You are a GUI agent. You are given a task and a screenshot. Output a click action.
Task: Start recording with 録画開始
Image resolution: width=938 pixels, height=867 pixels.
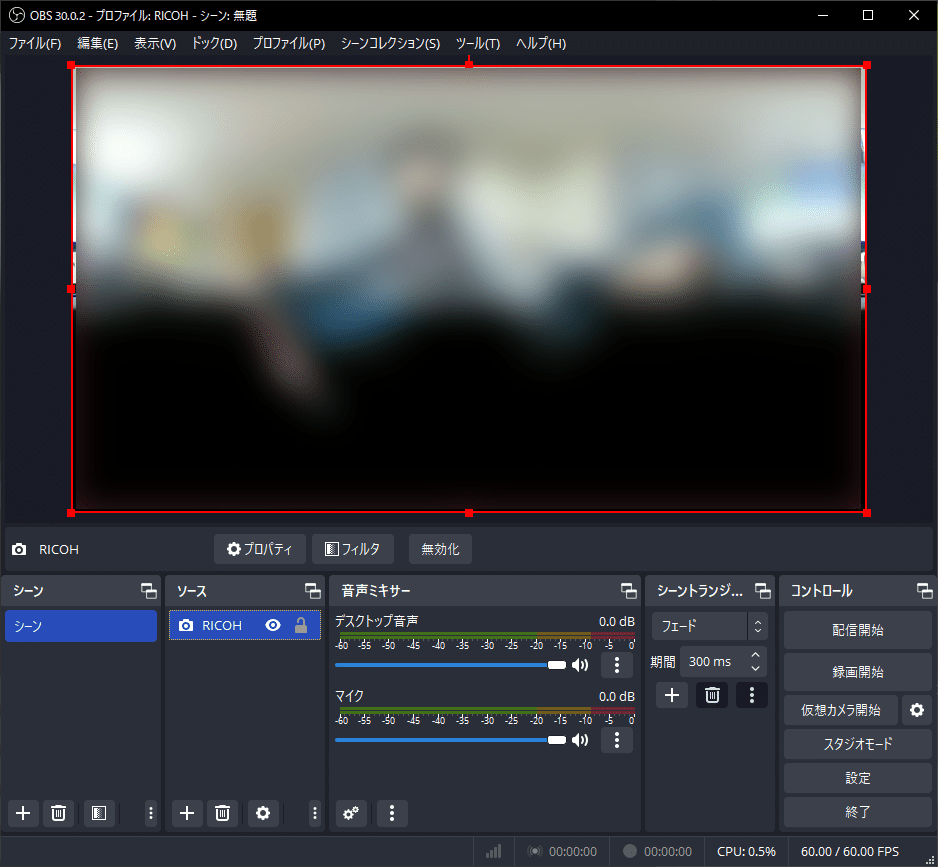pyautogui.click(x=858, y=672)
